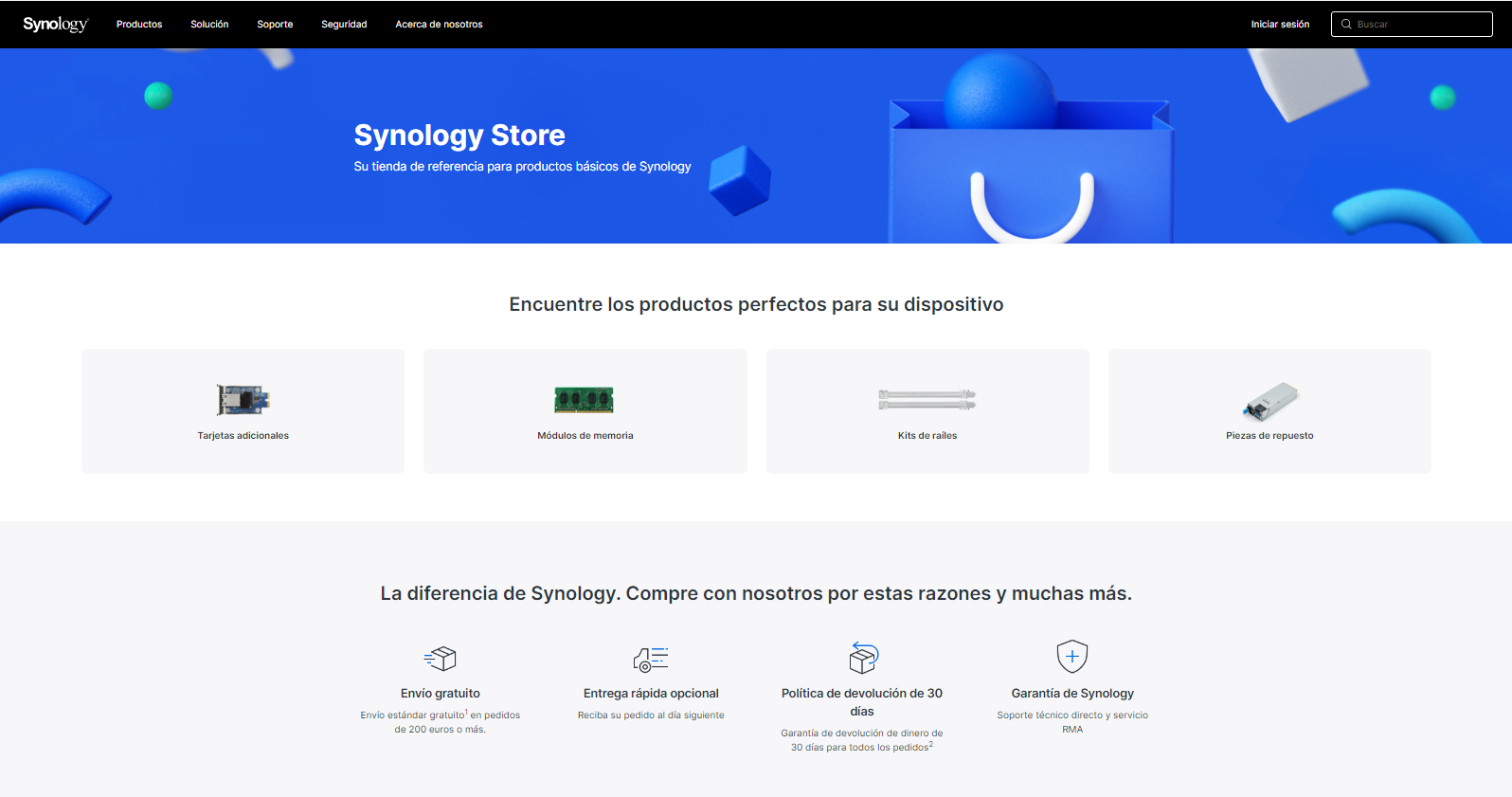Open Piezas de repuesto category
1512x797 pixels.
(x=1269, y=410)
